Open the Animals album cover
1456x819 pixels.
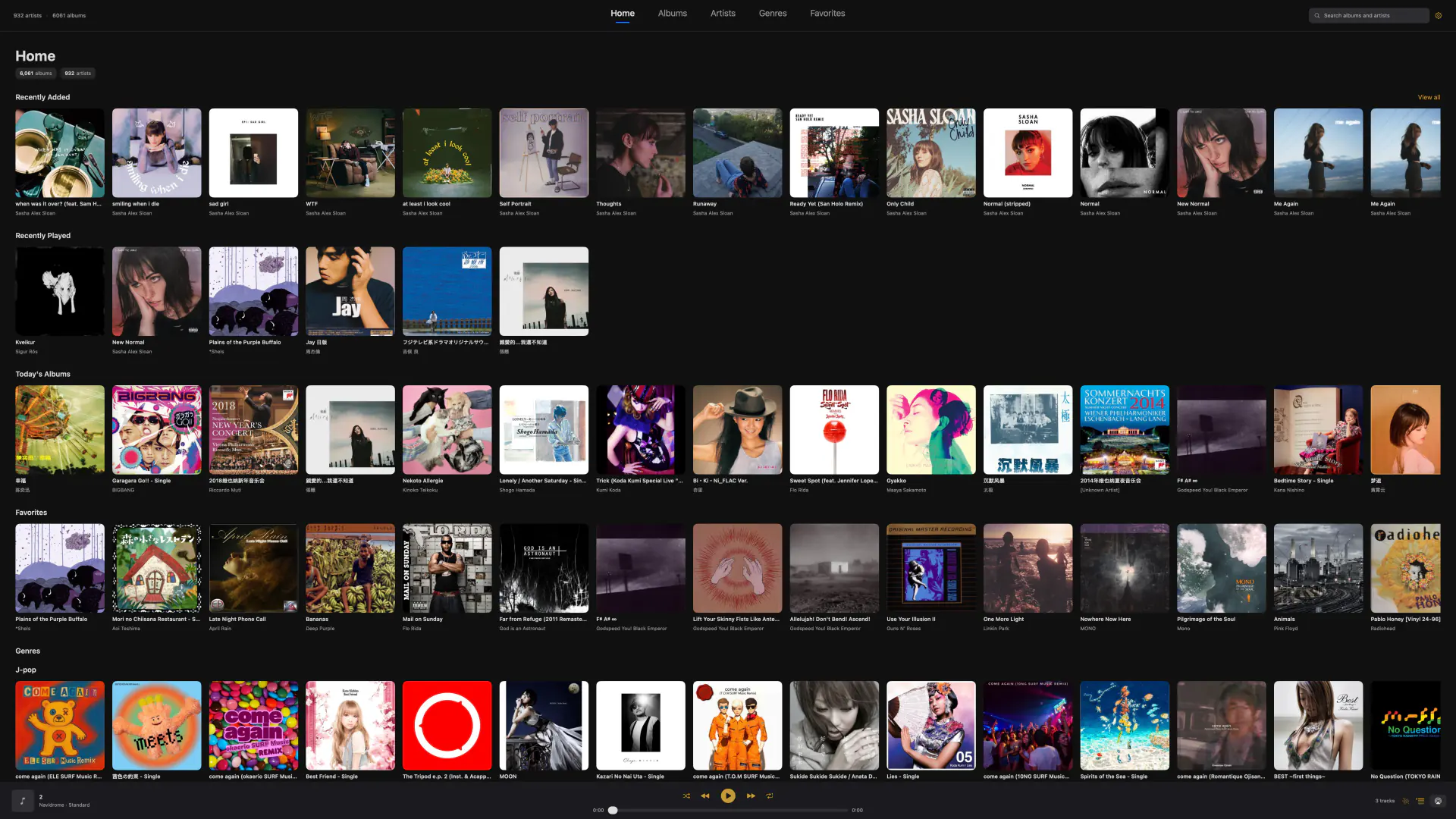pyautogui.click(x=1319, y=568)
